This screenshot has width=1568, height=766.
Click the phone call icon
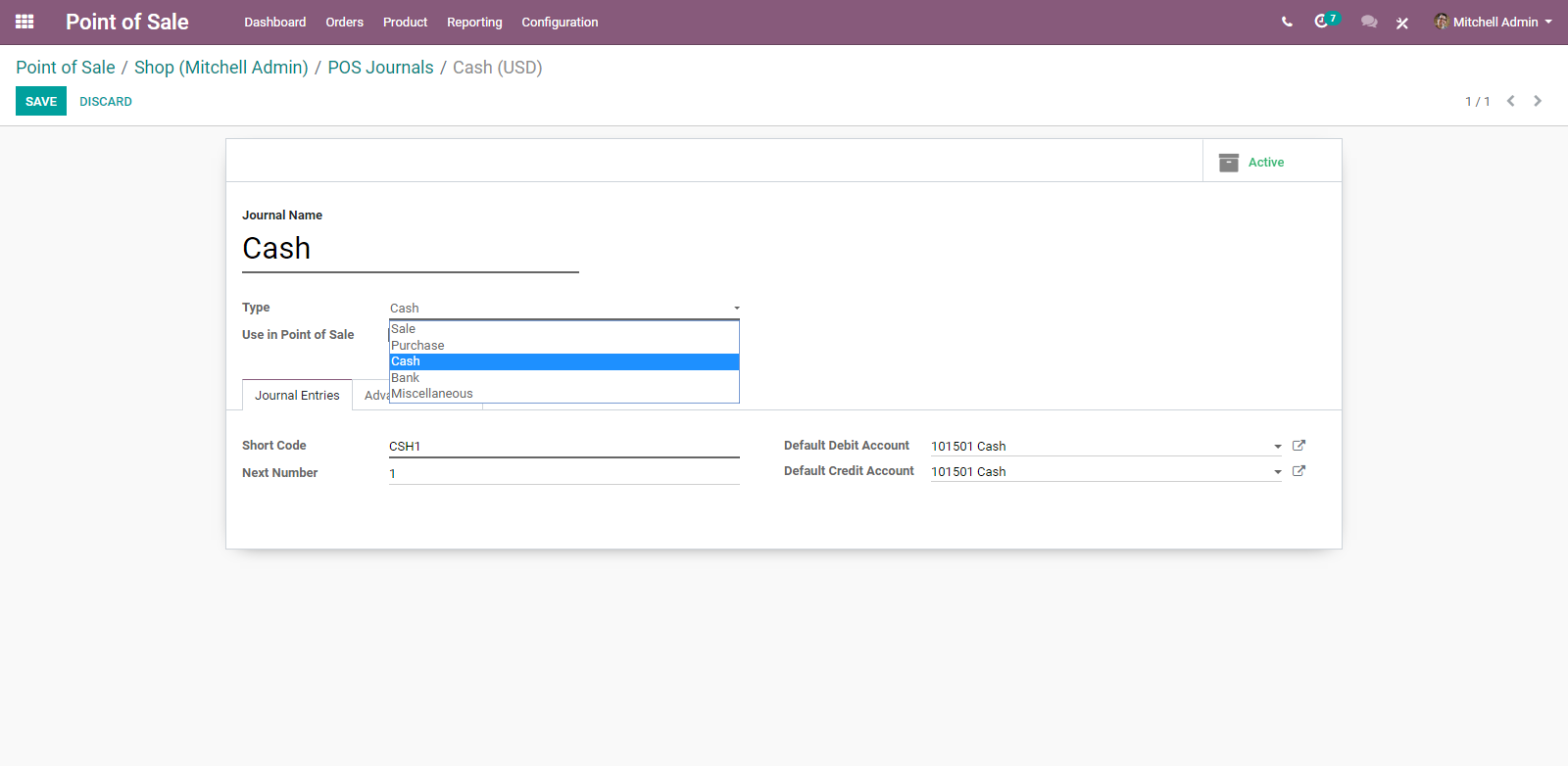(1287, 22)
